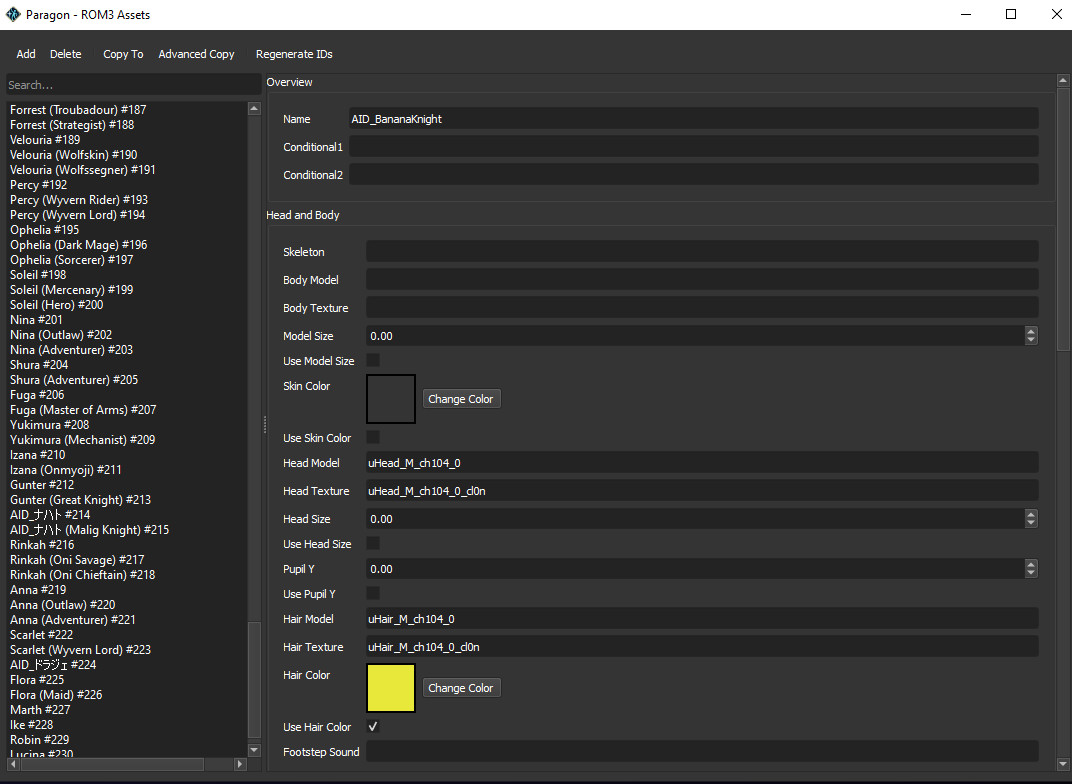Toggle the Use Skin Color checkbox
Viewport: 1072px width, 784px height.
click(x=373, y=438)
